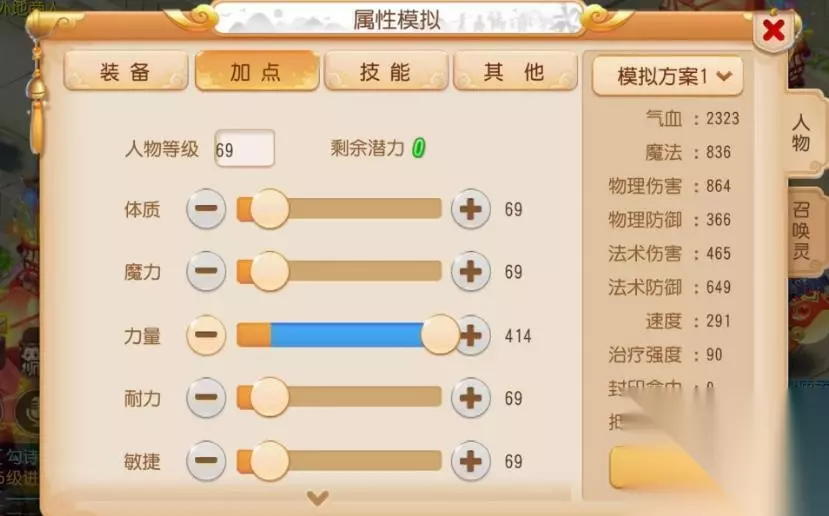Increase 敏捷 with the plus button
The image size is (829, 516).
click(471, 460)
